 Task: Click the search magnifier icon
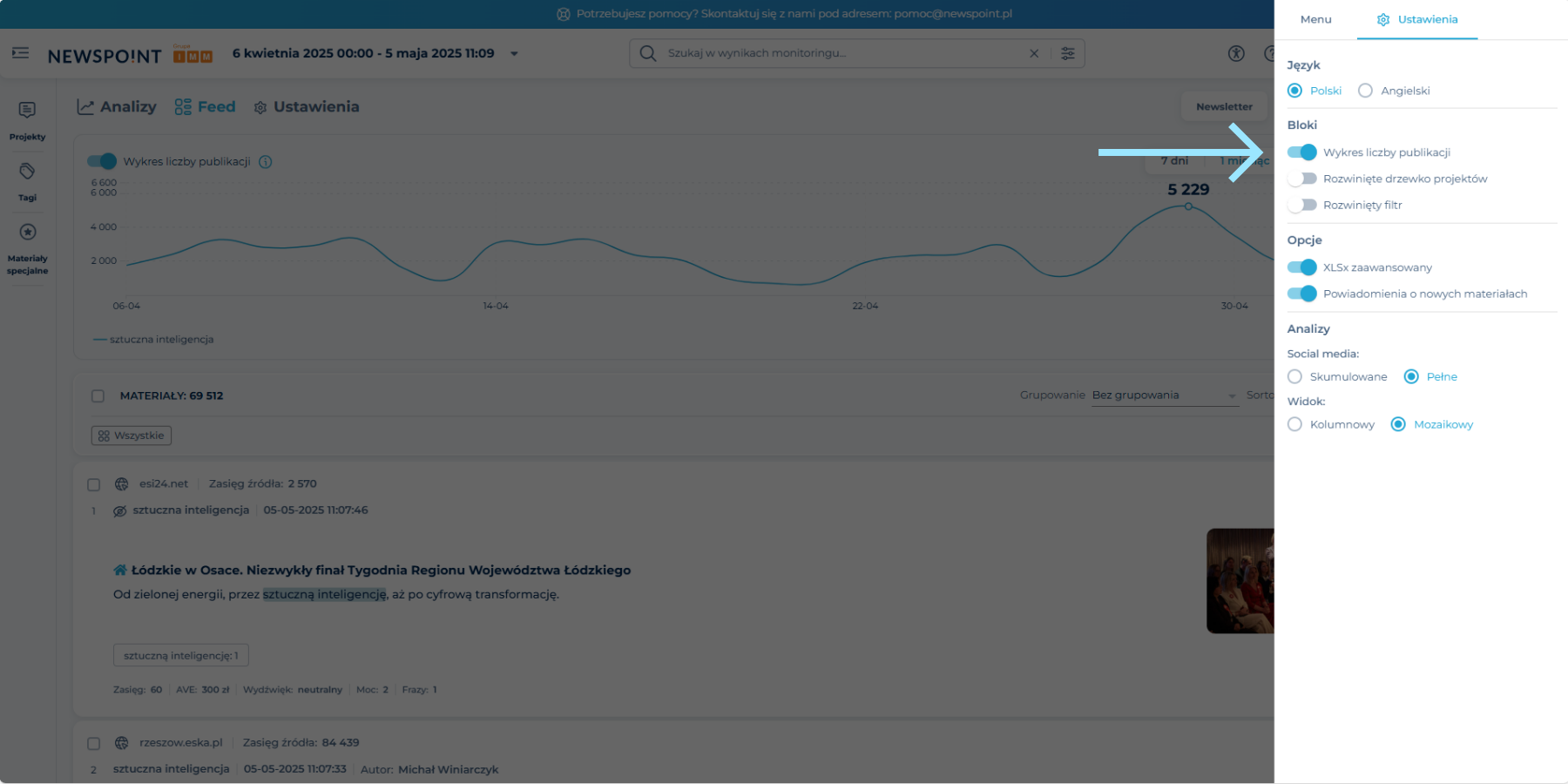[647, 53]
